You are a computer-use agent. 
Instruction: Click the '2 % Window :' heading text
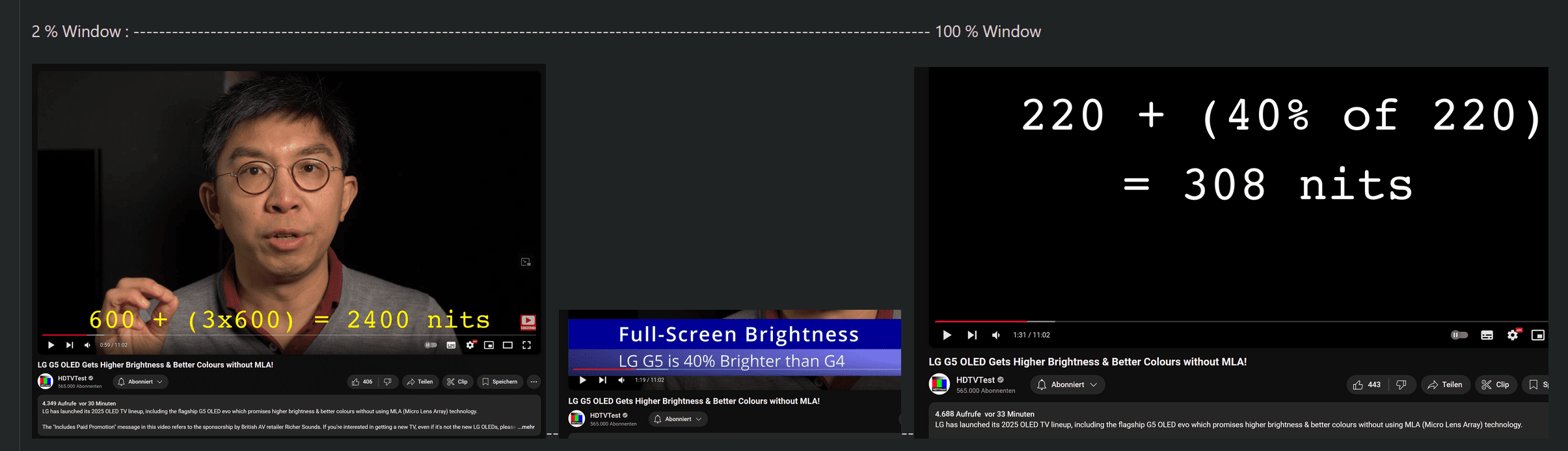coord(80,31)
